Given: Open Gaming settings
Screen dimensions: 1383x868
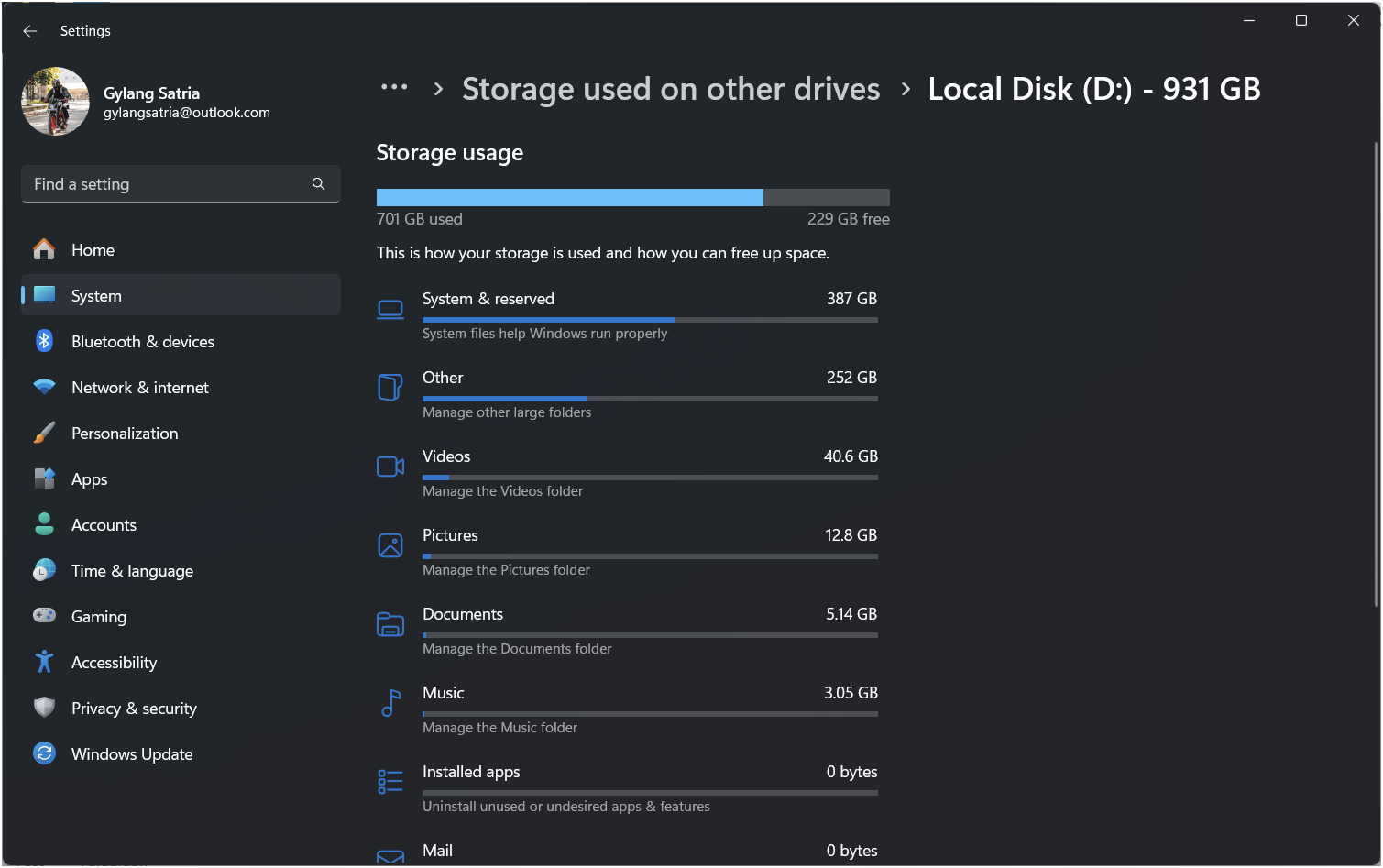Looking at the screenshot, I should tap(181, 616).
